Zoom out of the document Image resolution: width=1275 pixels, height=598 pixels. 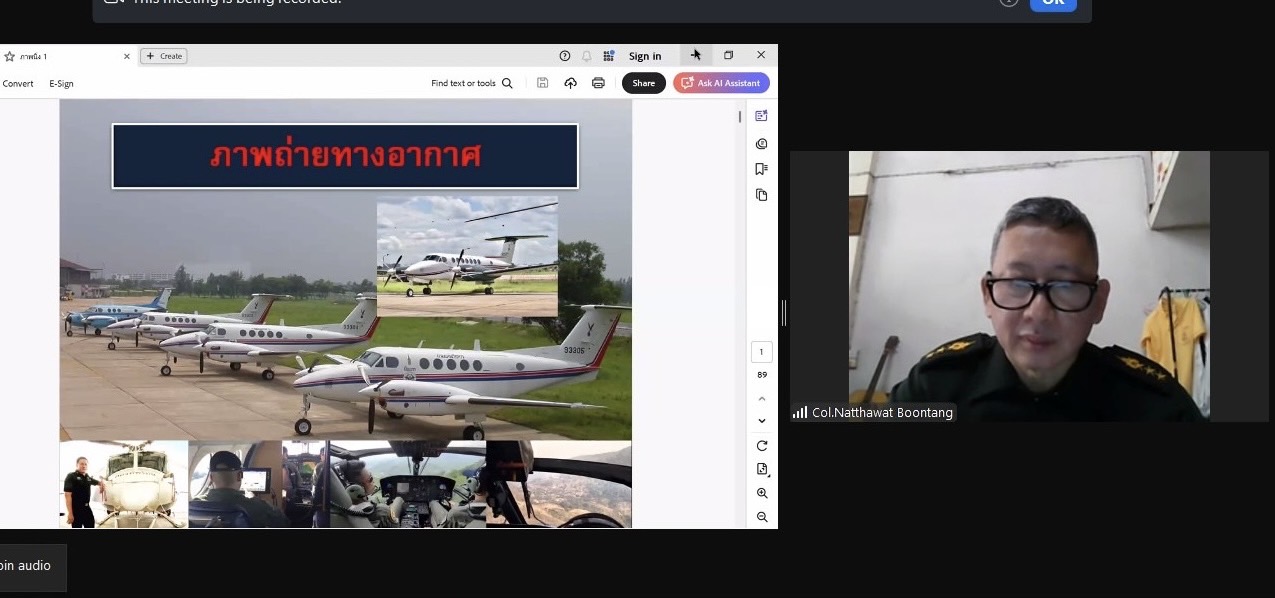click(762, 517)
